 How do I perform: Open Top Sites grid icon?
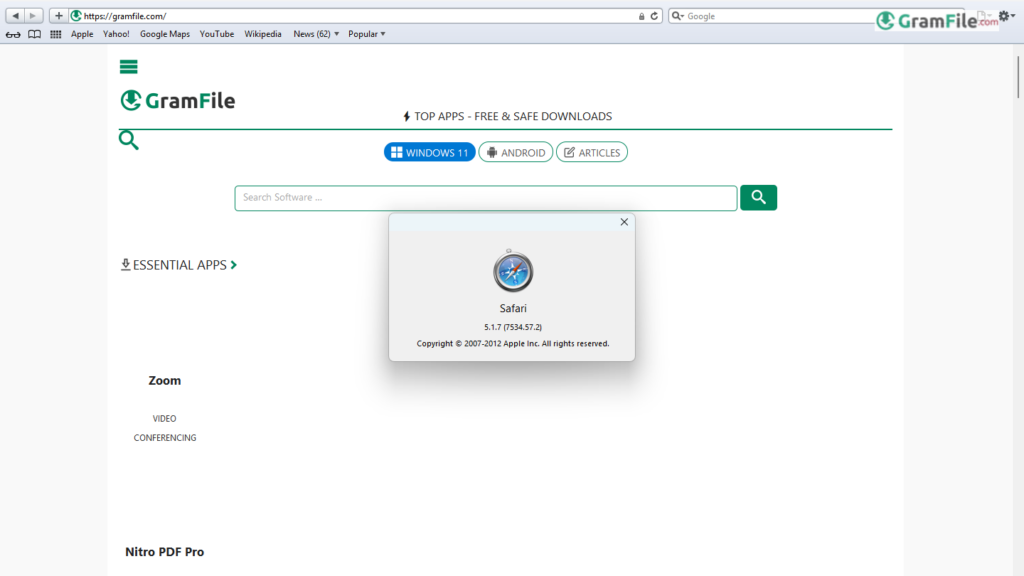[x=56, y=34]
